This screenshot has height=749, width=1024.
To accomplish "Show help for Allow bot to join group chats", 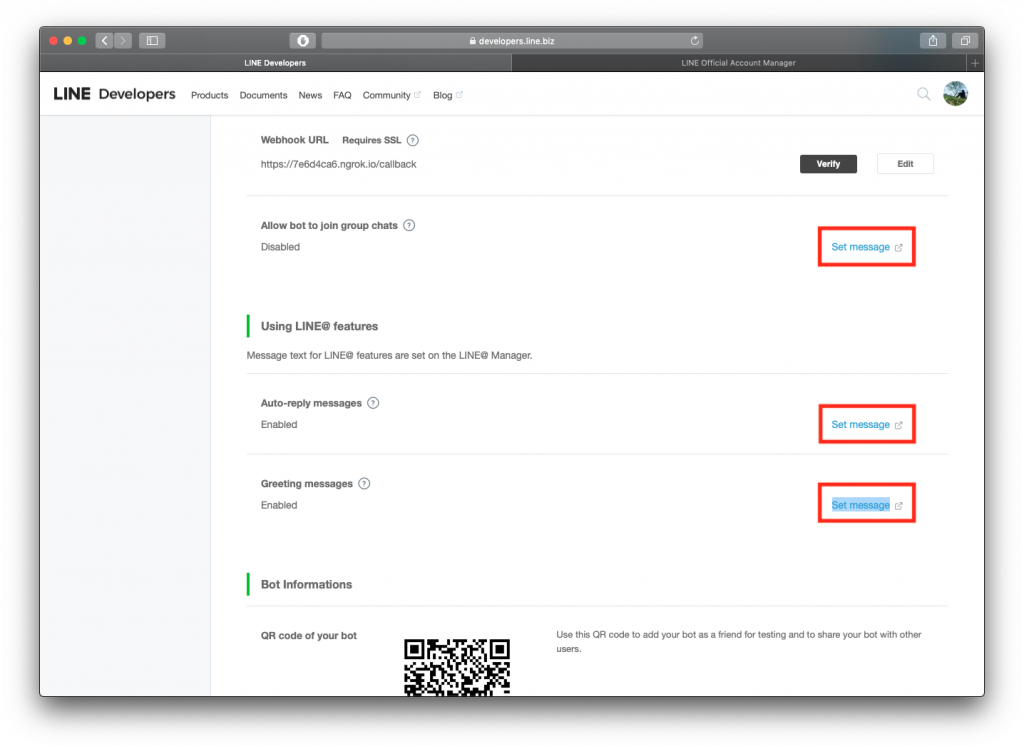I will click(409, 225).
